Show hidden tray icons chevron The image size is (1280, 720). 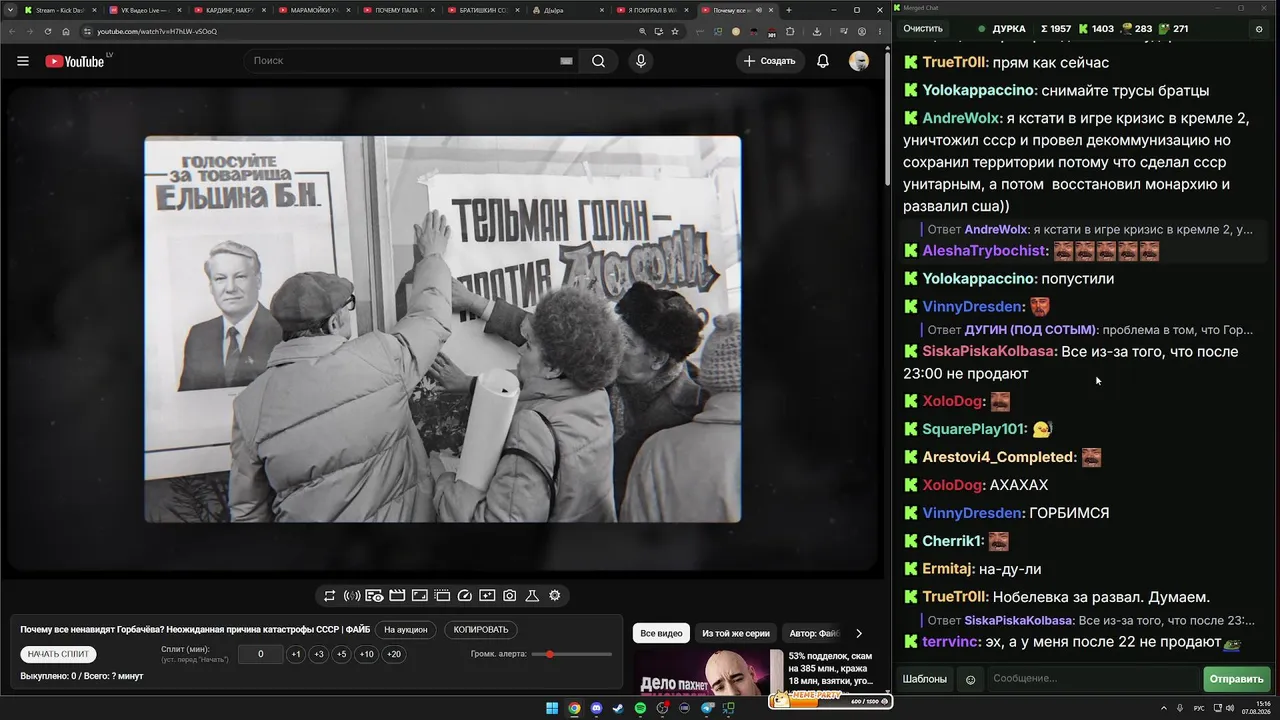pyautogui.click(x=1165, y=708)
